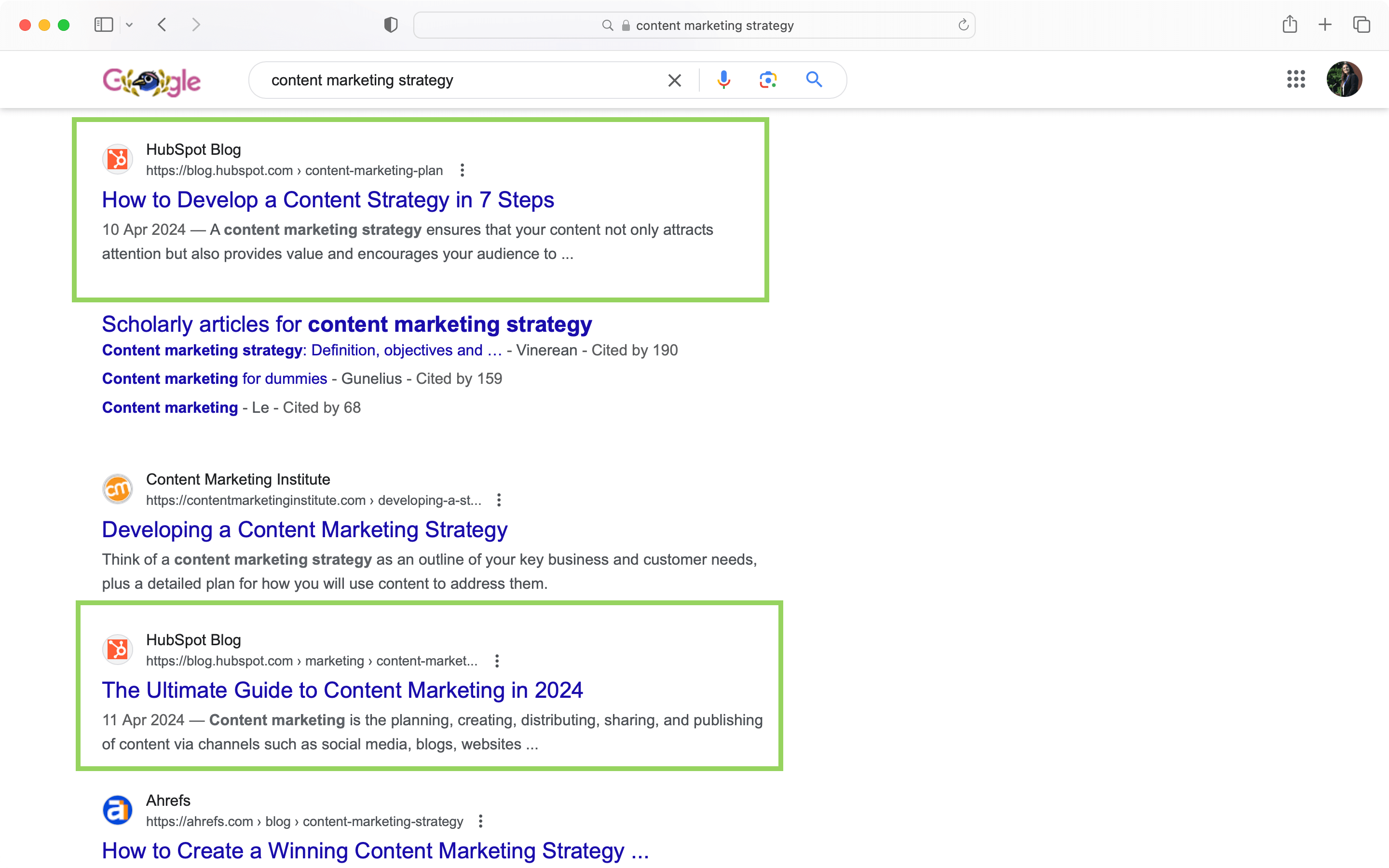This screenshot has width=1389, height=868.
Task: Open the Content marketing article by Le
Action: click(x=170, y=407)
